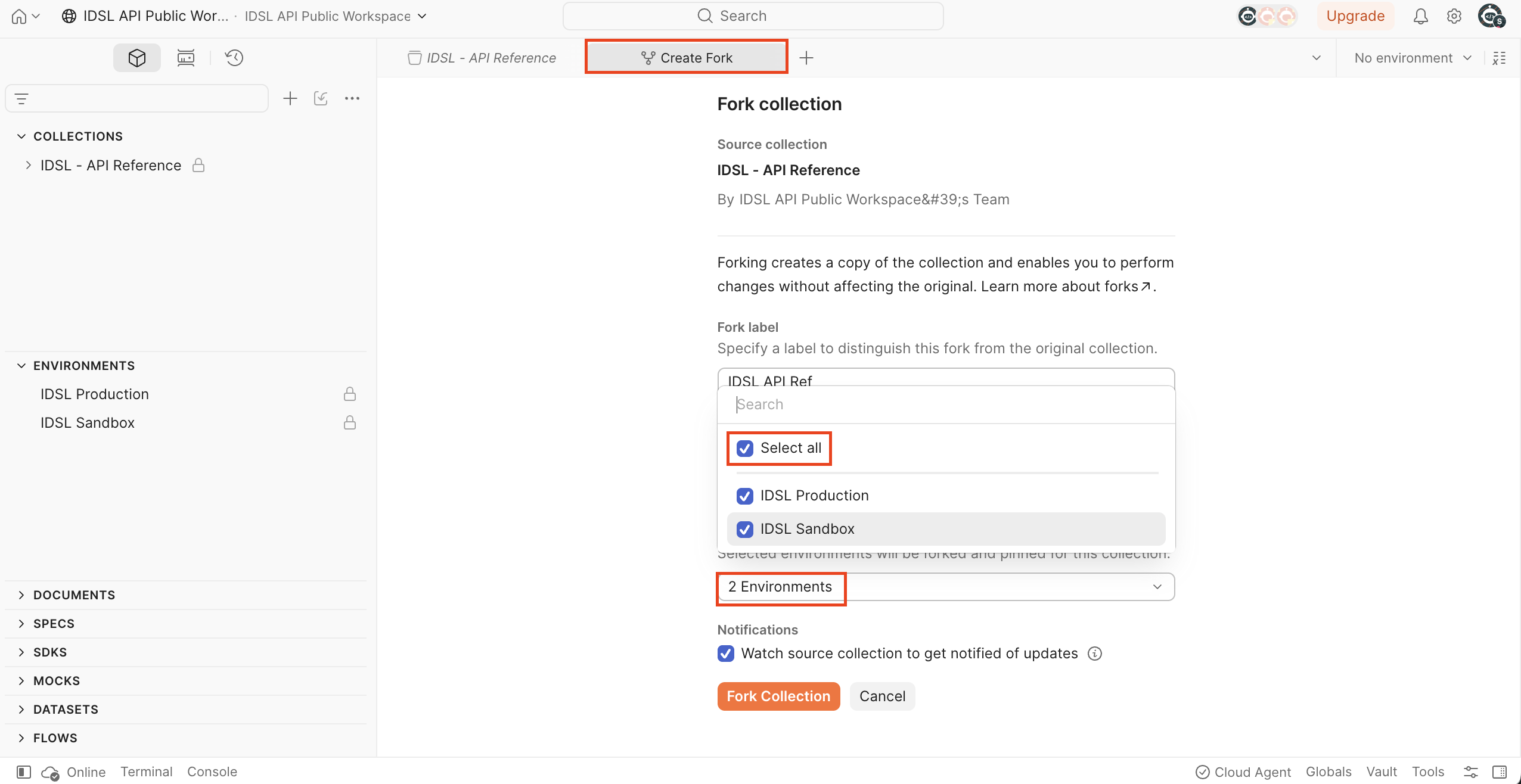Click the Upgrade button
This screenshot has width=1521, height=784.
[1355, 16]
